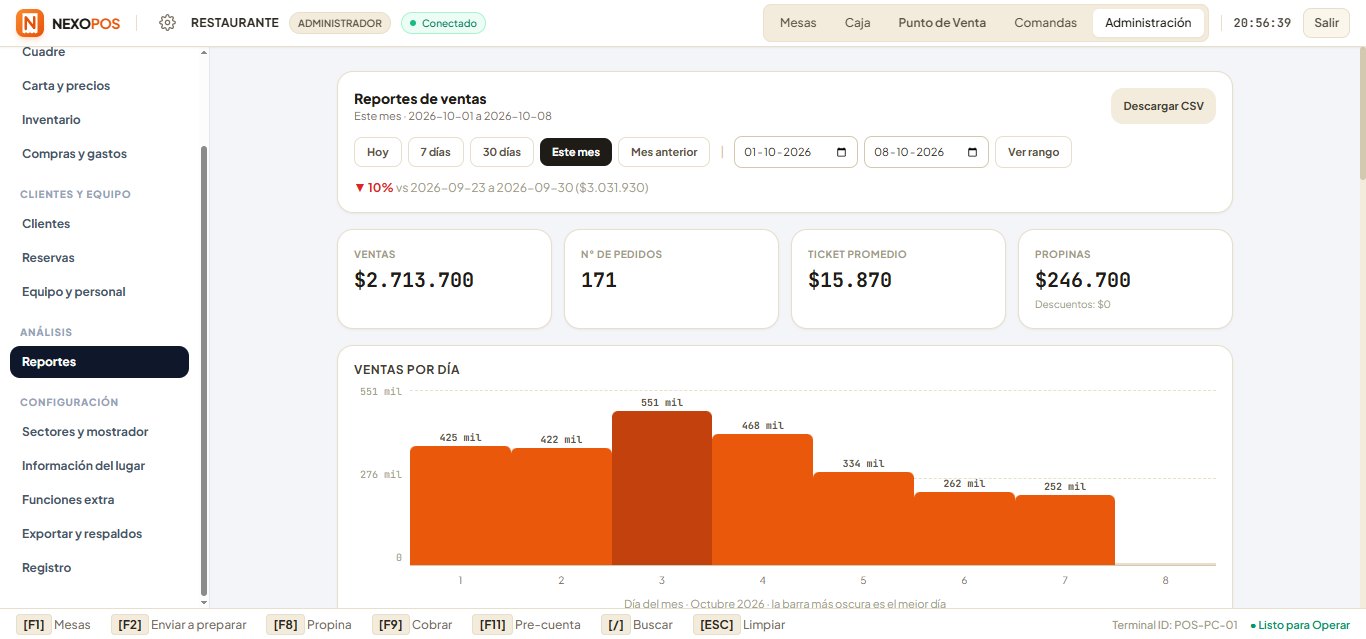Viewport: 1366px width, 639px height.
Task: Click the end date field 08-10-2026
Action: [926, 152]
